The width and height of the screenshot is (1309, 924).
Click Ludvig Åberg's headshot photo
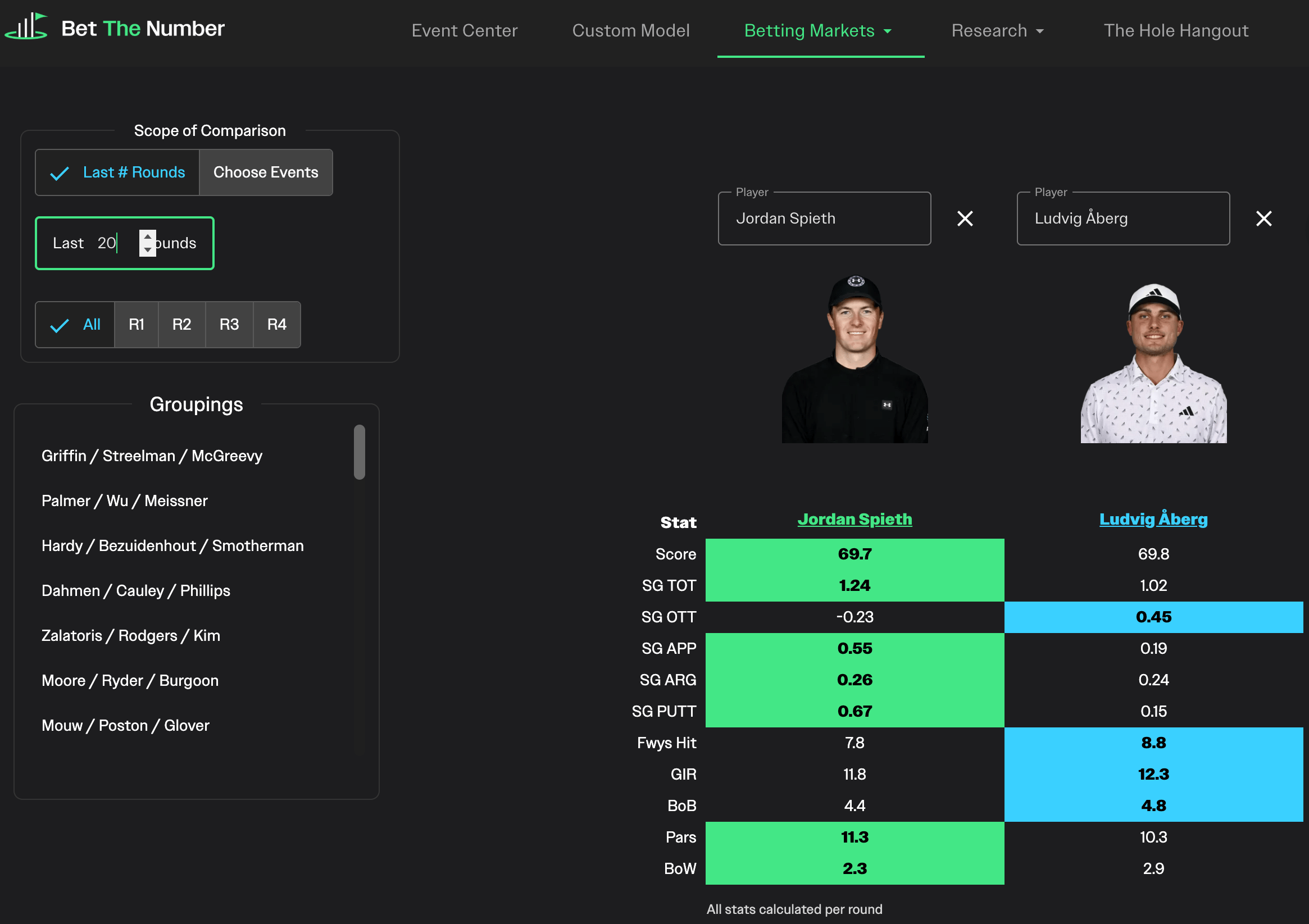pyautogui.click(x=1153, y=362)
